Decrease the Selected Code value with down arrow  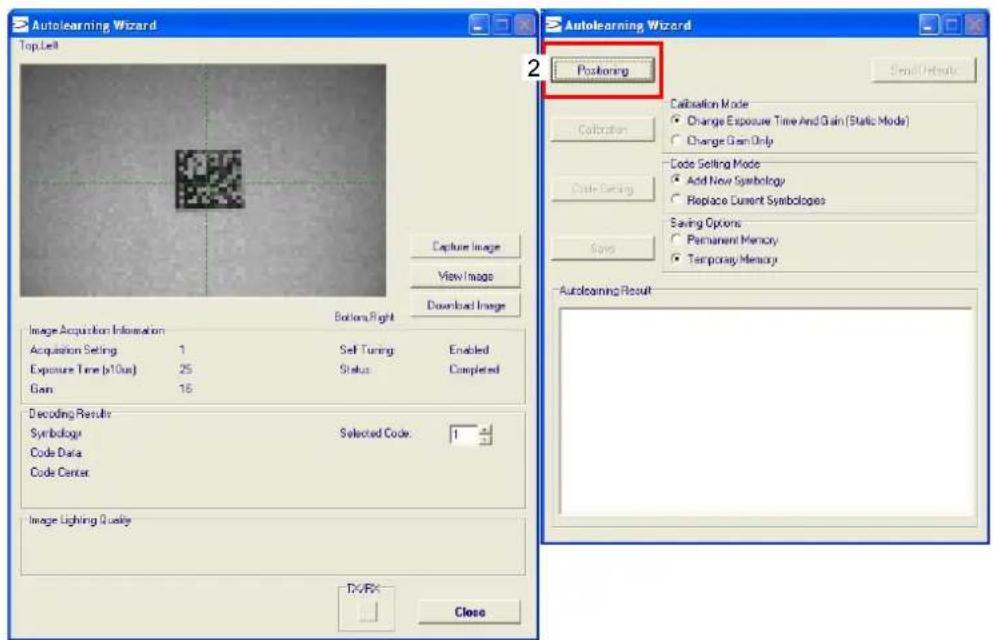click(485, 439)
